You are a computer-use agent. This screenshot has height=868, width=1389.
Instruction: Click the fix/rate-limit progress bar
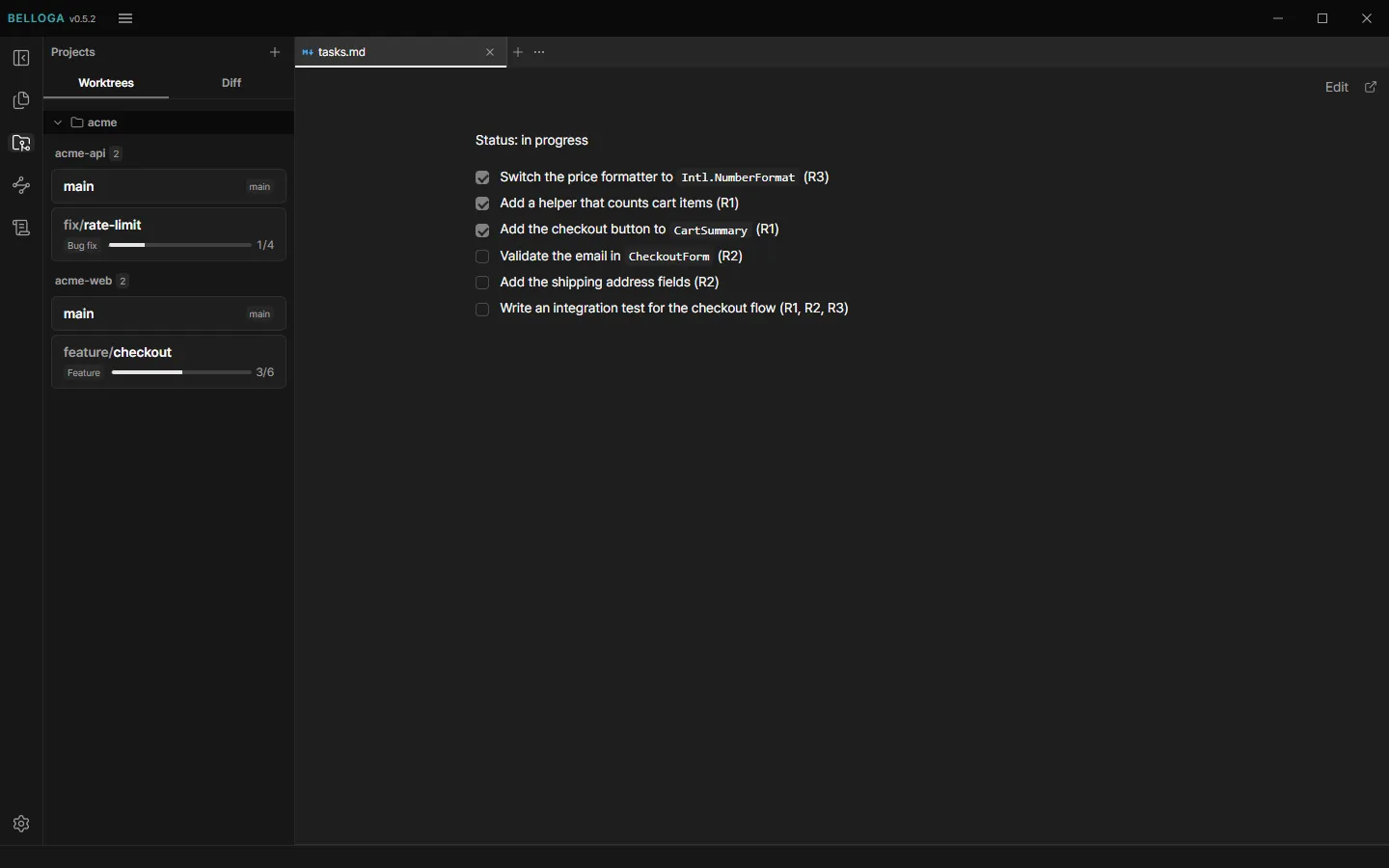tap(180, 246)
